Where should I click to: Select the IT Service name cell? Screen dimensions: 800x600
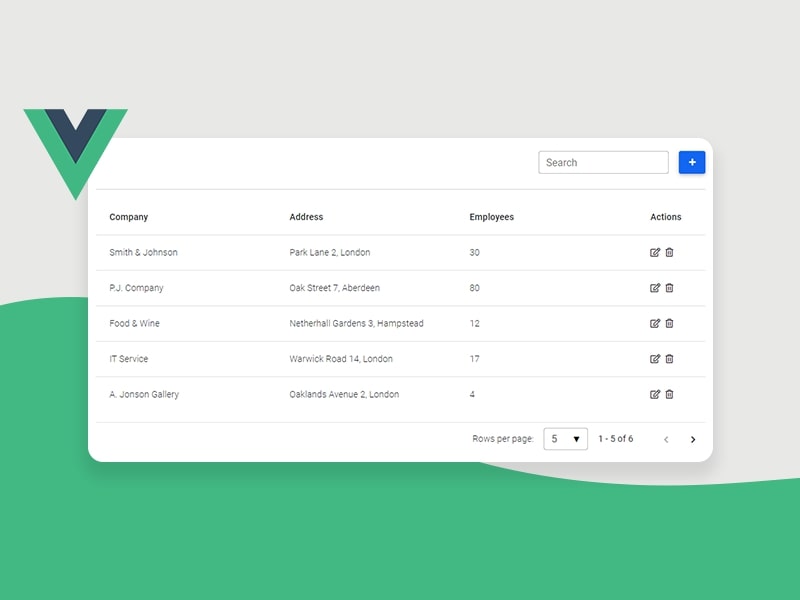click(129, 359)
